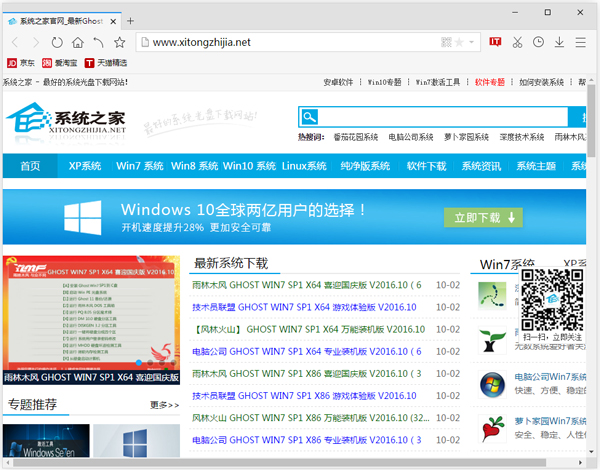Open the 天猫精选 bookmark
Screen dimensions: 600x470
coord(106,63)
